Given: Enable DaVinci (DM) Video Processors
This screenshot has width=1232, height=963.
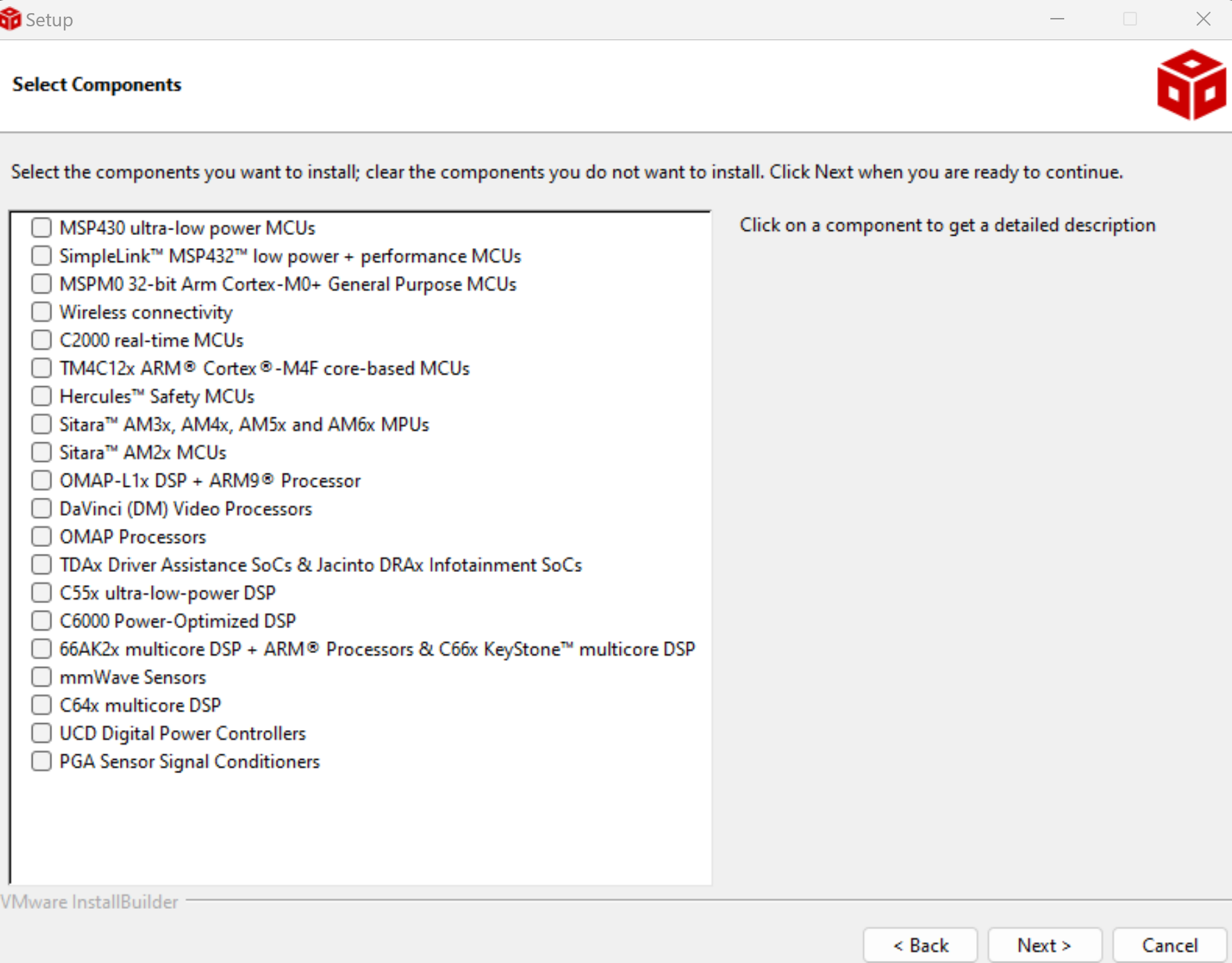Looking at the screenshot, I should pos(42,508).
